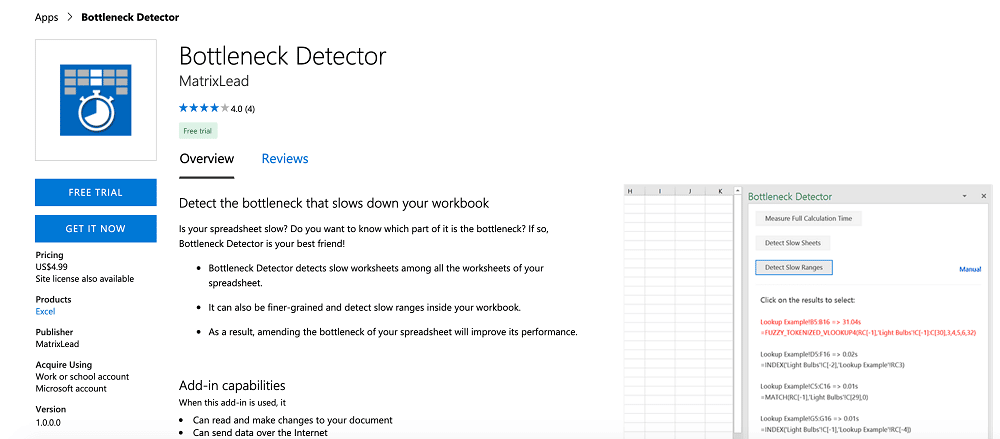Click the star rating icons

coord(203,108)
